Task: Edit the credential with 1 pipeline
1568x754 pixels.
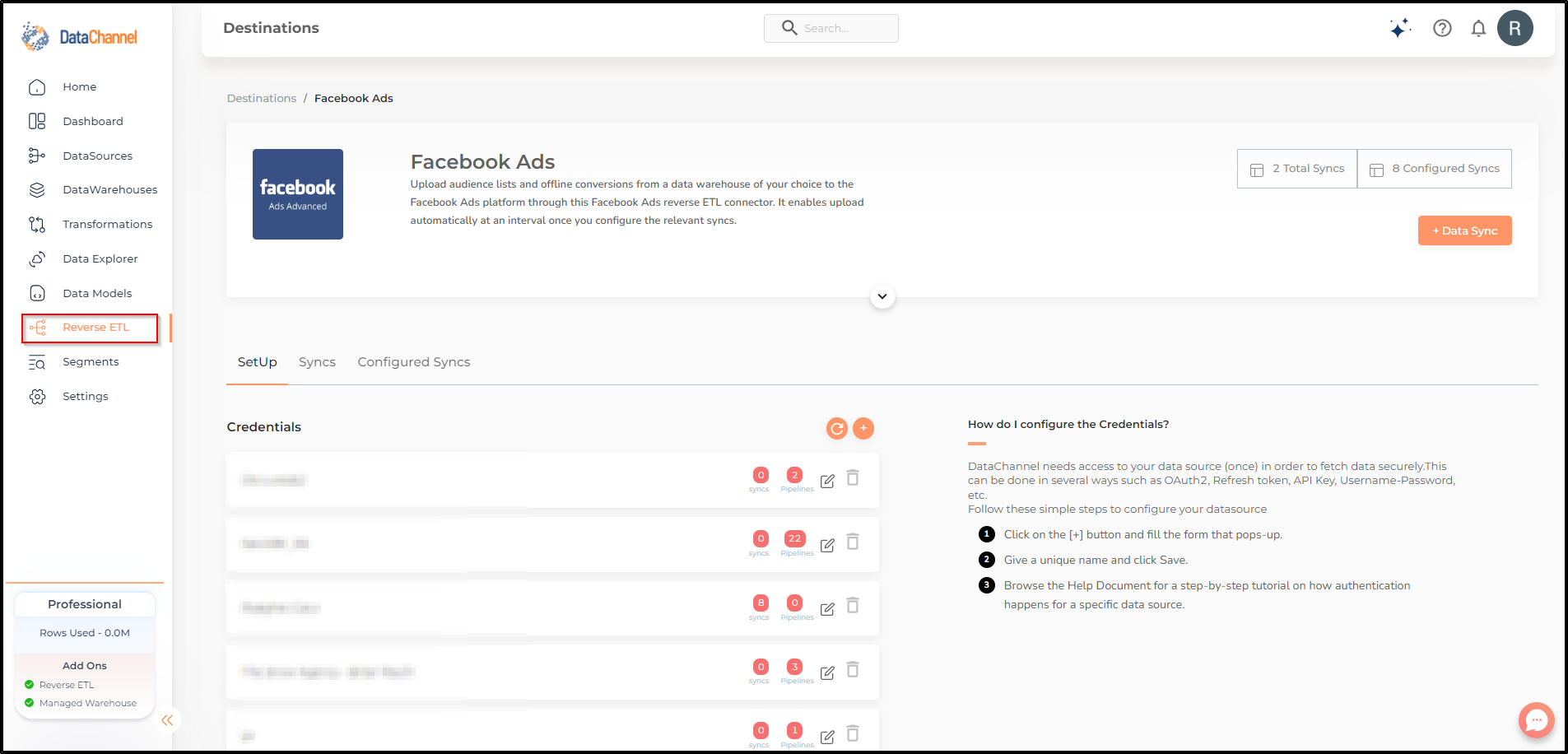Action: click(827, 737)
